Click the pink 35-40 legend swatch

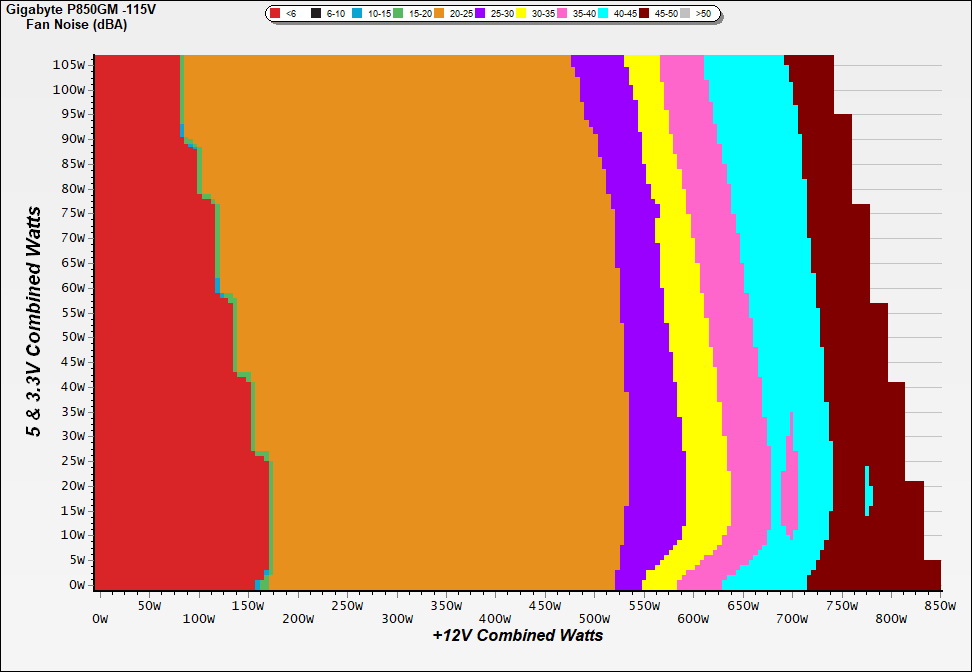(x=563, y=14)
